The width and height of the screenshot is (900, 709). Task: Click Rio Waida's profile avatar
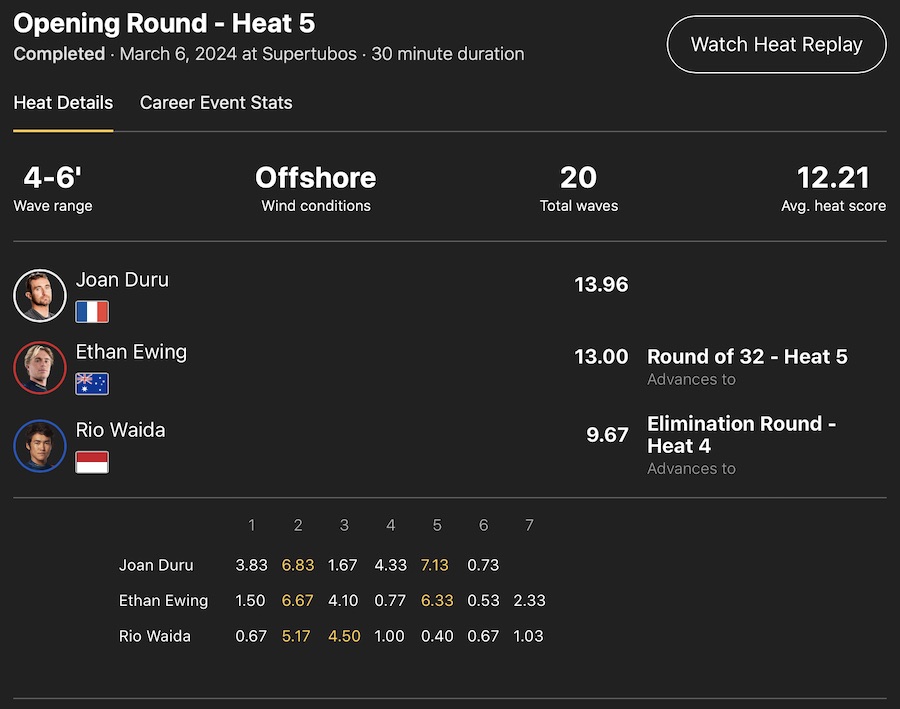click(40, 446)
